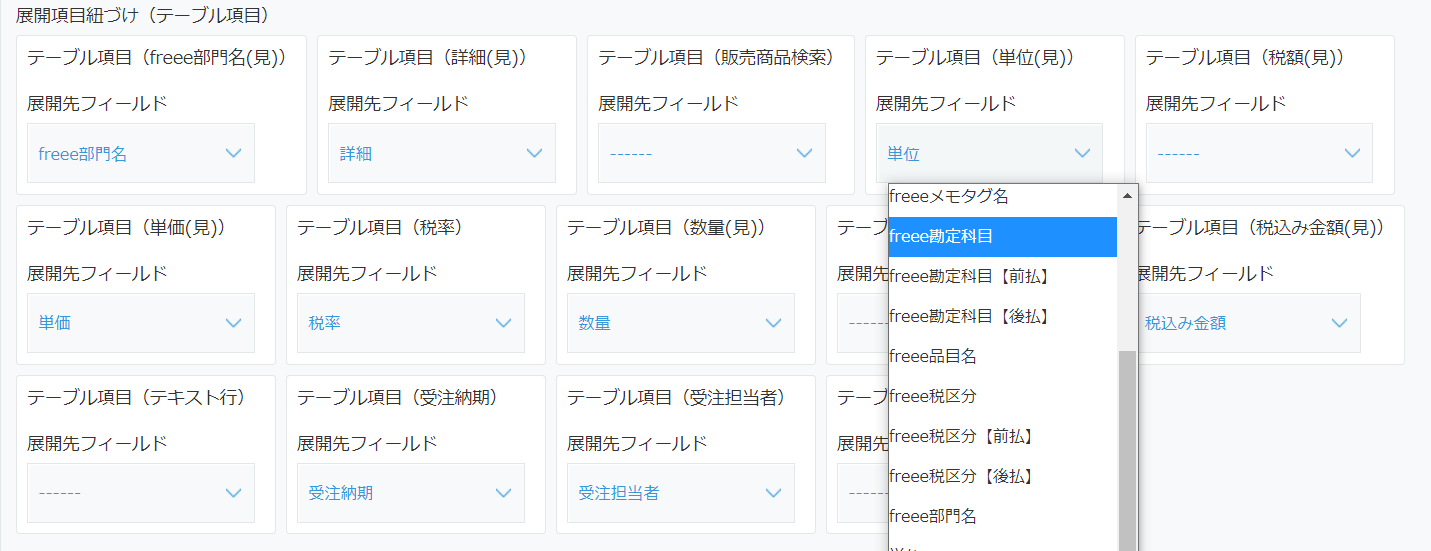Click chevron icon in 詳細 select
The width and height of the screenshot is (1431, 551).
534,153
